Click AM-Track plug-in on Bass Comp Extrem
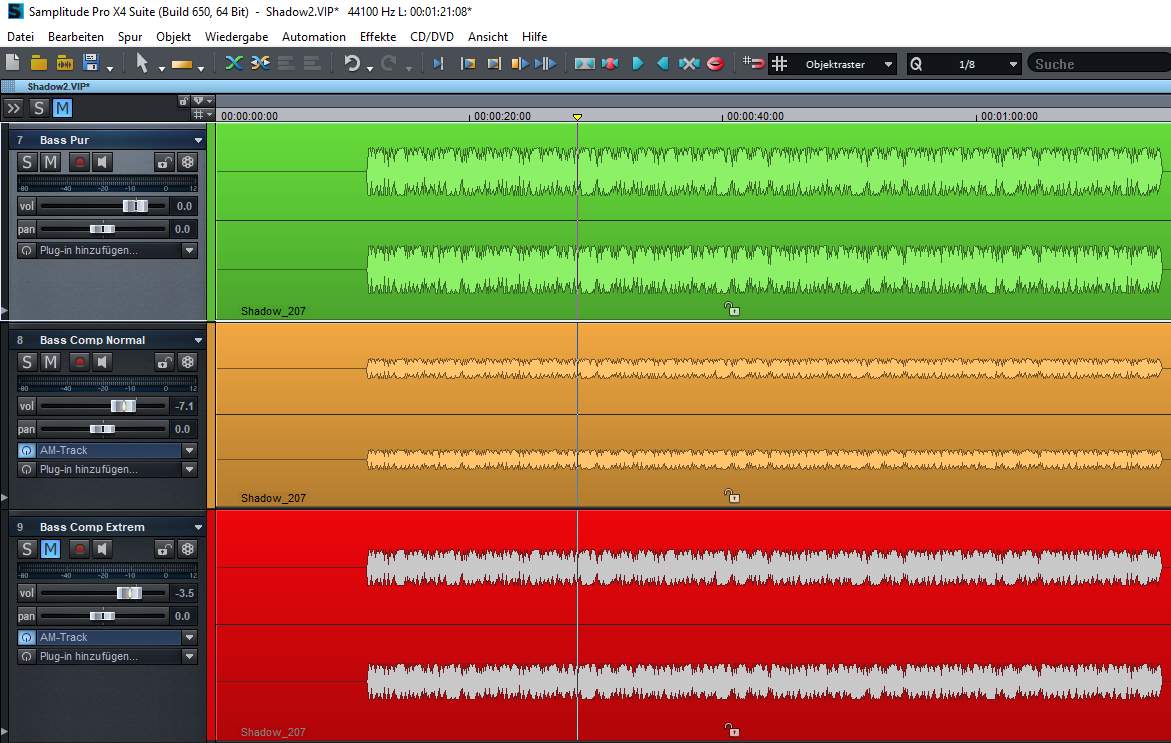Screen dimensions: 1171x743 [98, 637]
